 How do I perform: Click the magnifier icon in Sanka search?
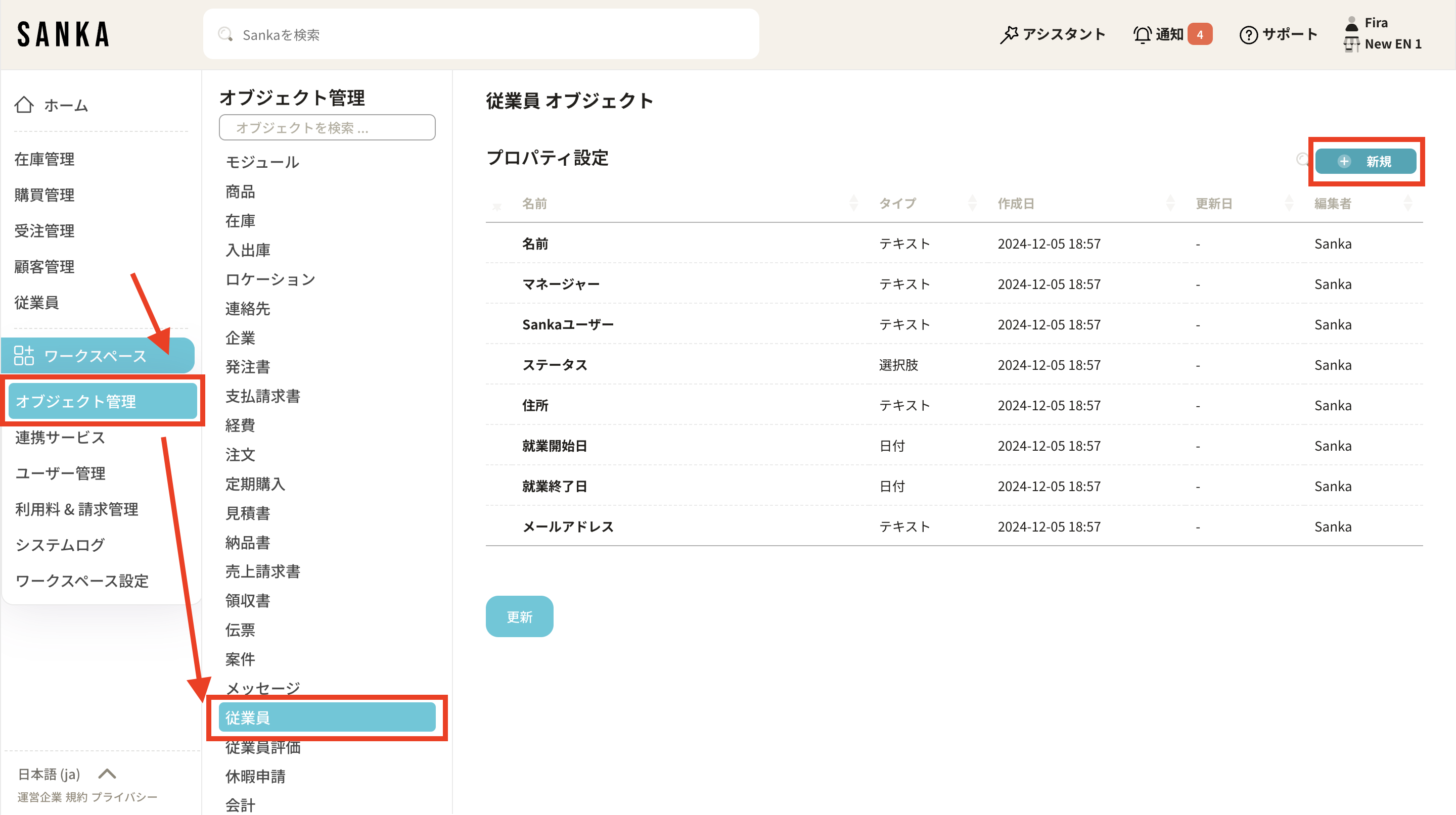pyautogui.click(x=225, y=34)
